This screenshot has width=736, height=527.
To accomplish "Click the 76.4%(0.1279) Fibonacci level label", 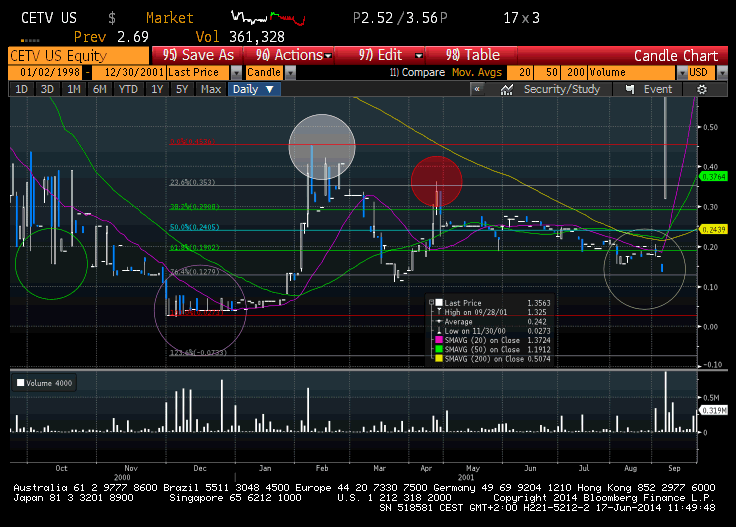I will pyautogui.click(x=194, y=272).
